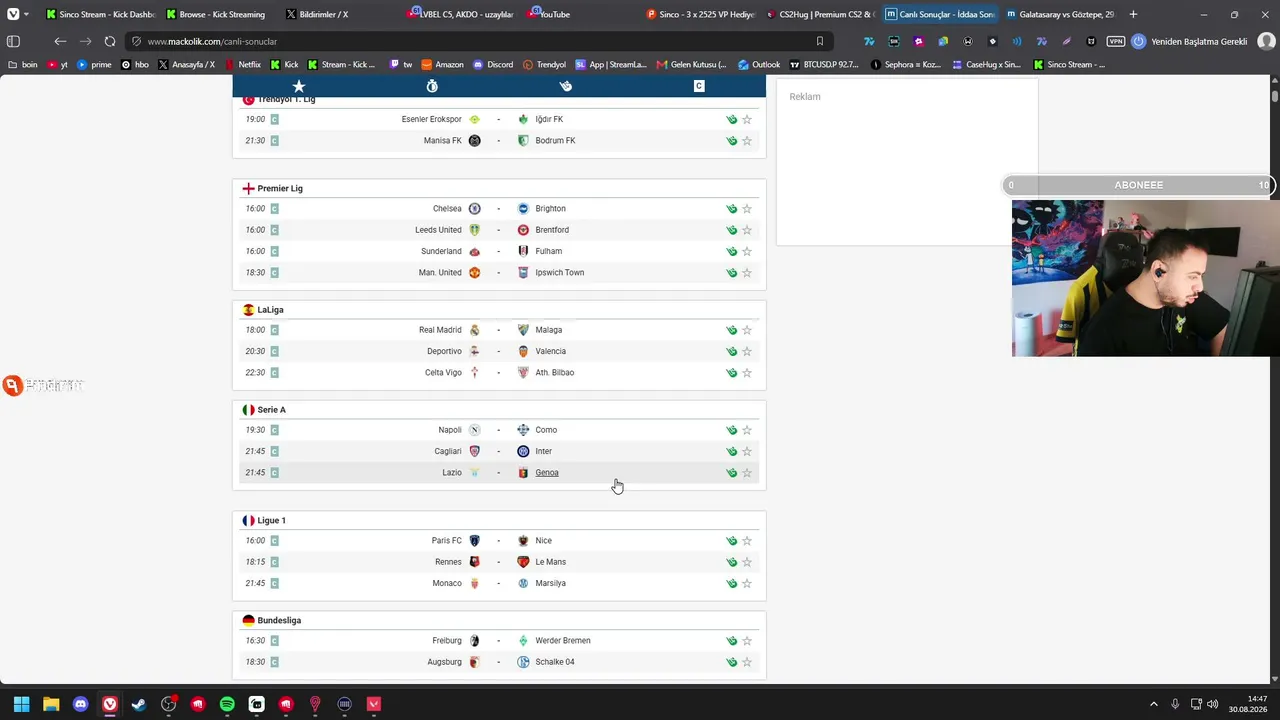Screen dimensions: 1280x720
Task: Star the Paris FC vs Nice match
Action: click(x=747, y=541)
